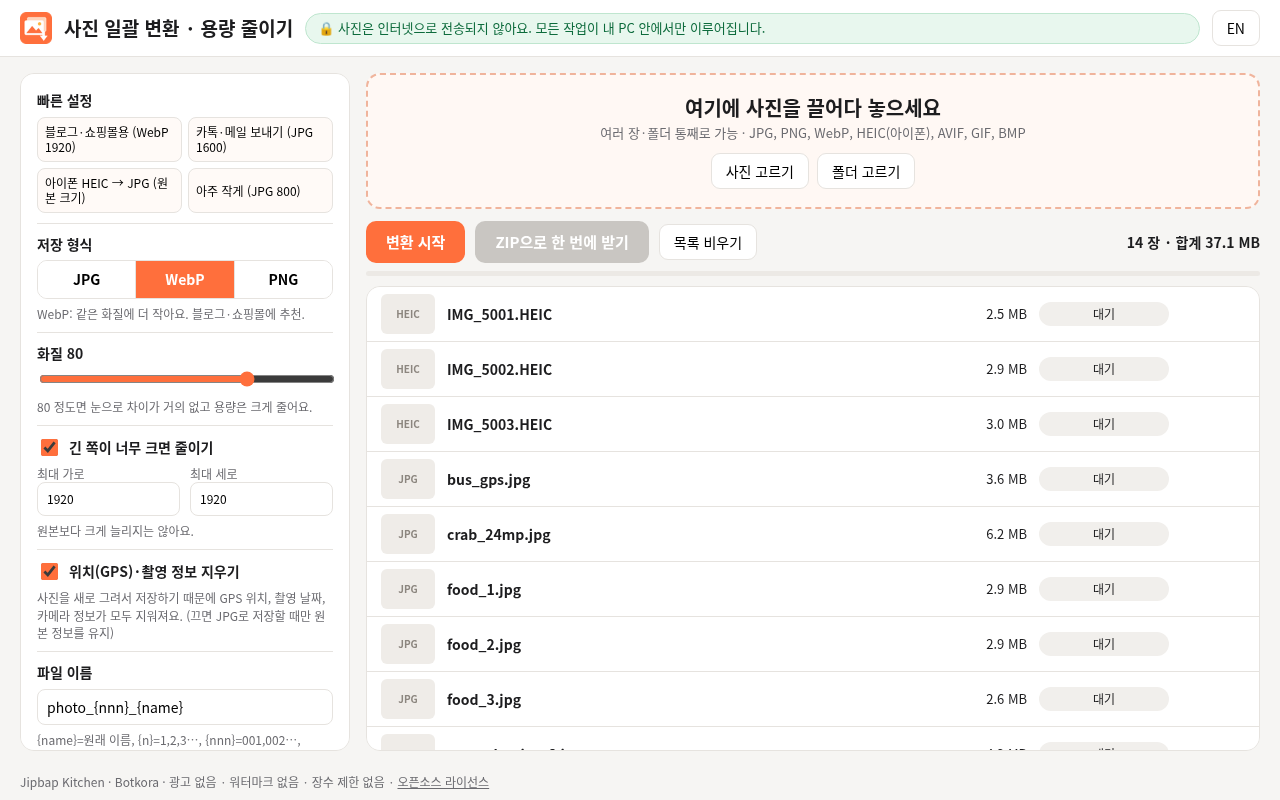Toggle the '긴 쪽이 너무 크면 줄이기' checkbox
Screen dimensions: 1280x800
(x=49, y=447)
